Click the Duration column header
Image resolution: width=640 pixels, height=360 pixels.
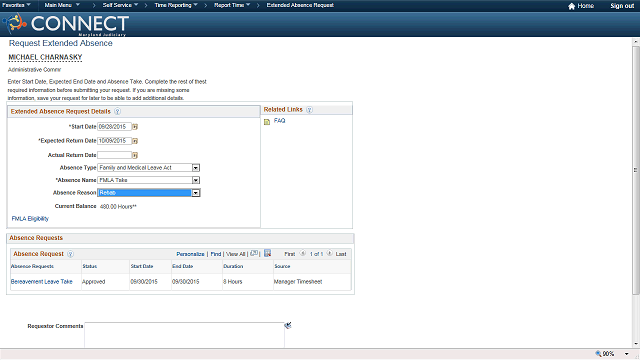(233, 266)
